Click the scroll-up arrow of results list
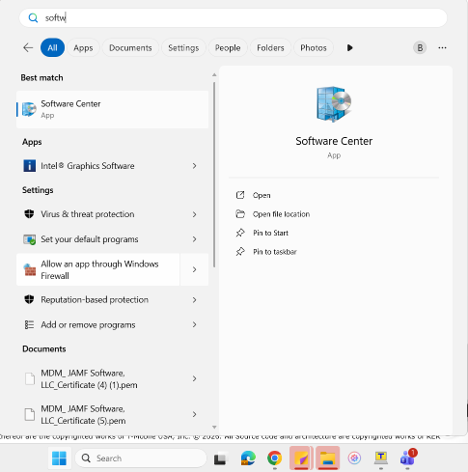468x472 pixels. coord(214,75)
